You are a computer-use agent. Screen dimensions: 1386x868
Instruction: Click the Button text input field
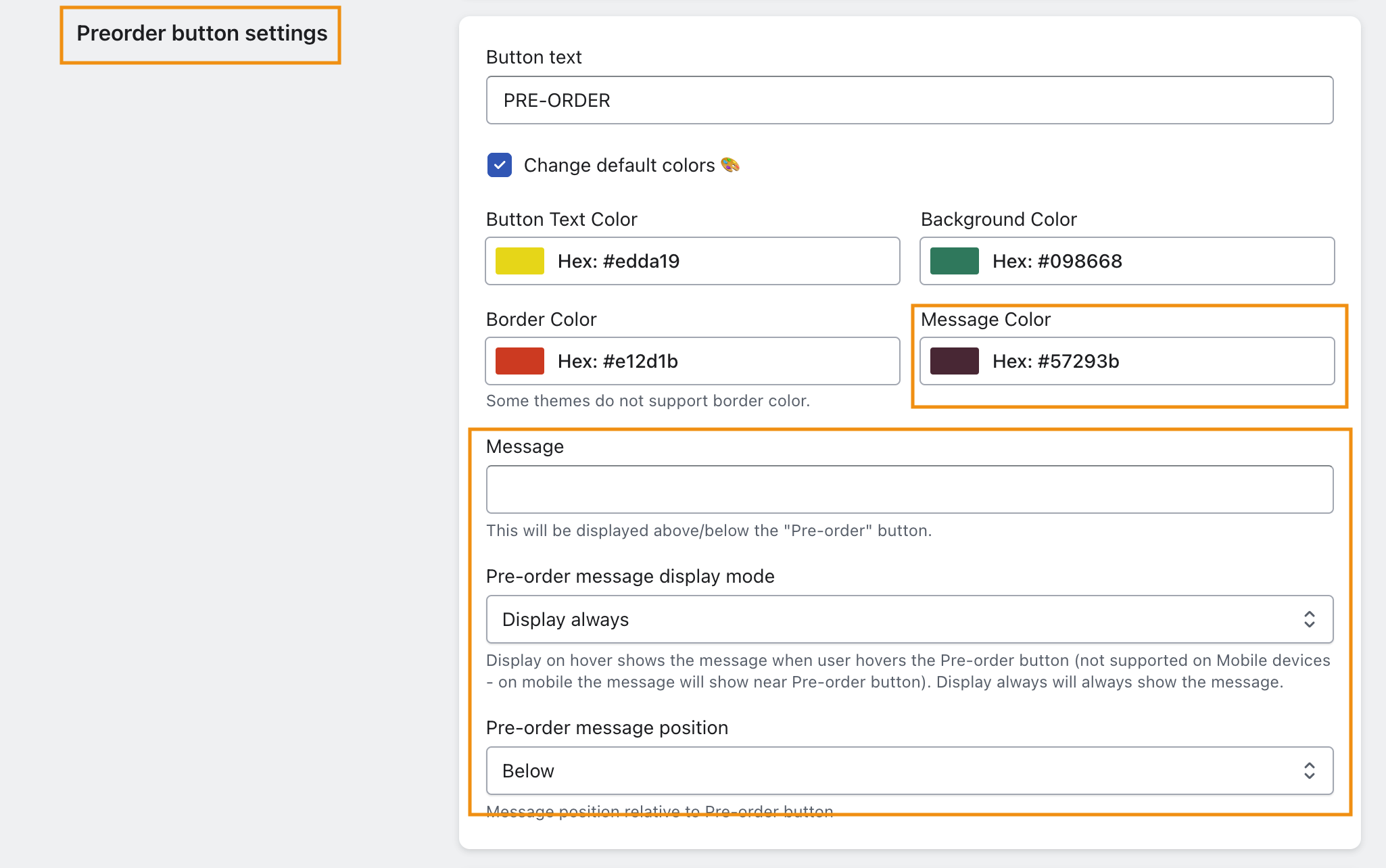(909, 100)
